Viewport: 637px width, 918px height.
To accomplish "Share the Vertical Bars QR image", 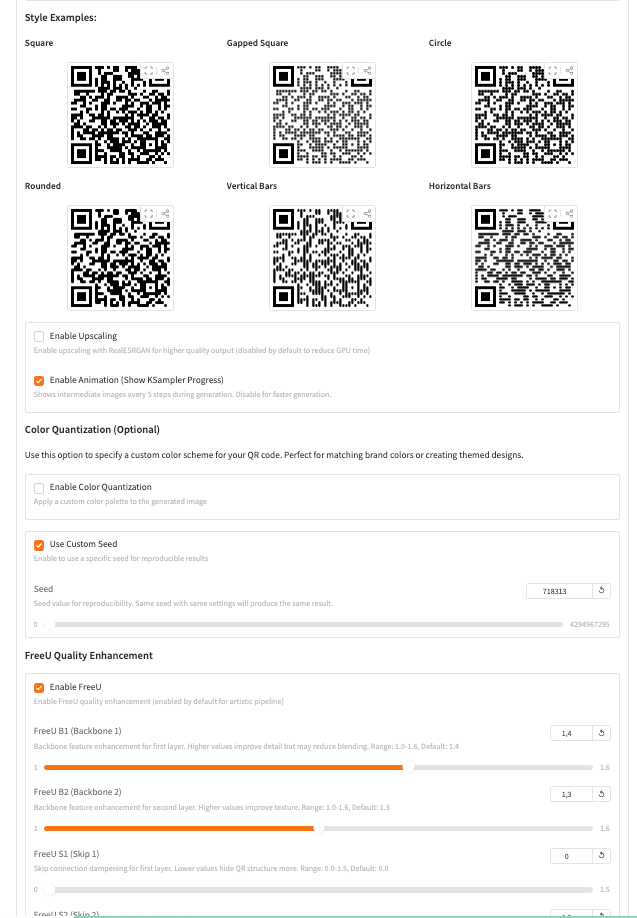I will click(x=366, y=213).
